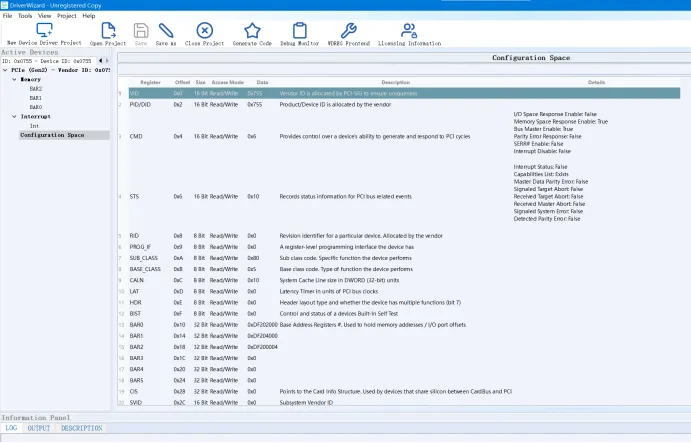Open the Tools menu
The width and height of the screenshot is (691, 443).
tap(25, 16)
